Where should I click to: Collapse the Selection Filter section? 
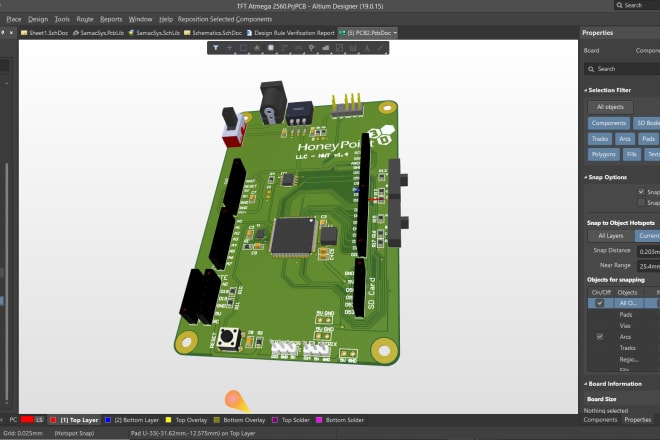[585, 90]
